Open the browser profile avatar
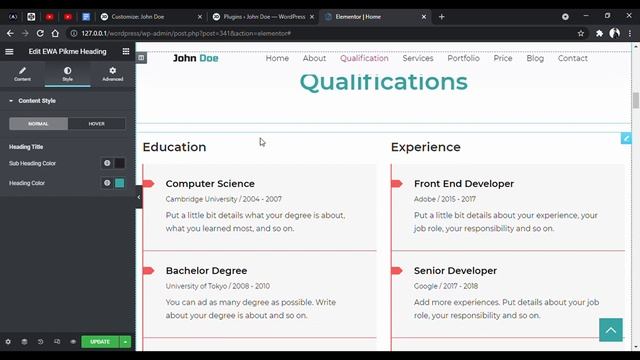This screenshot has height=360, width=640. coord(614,33)
